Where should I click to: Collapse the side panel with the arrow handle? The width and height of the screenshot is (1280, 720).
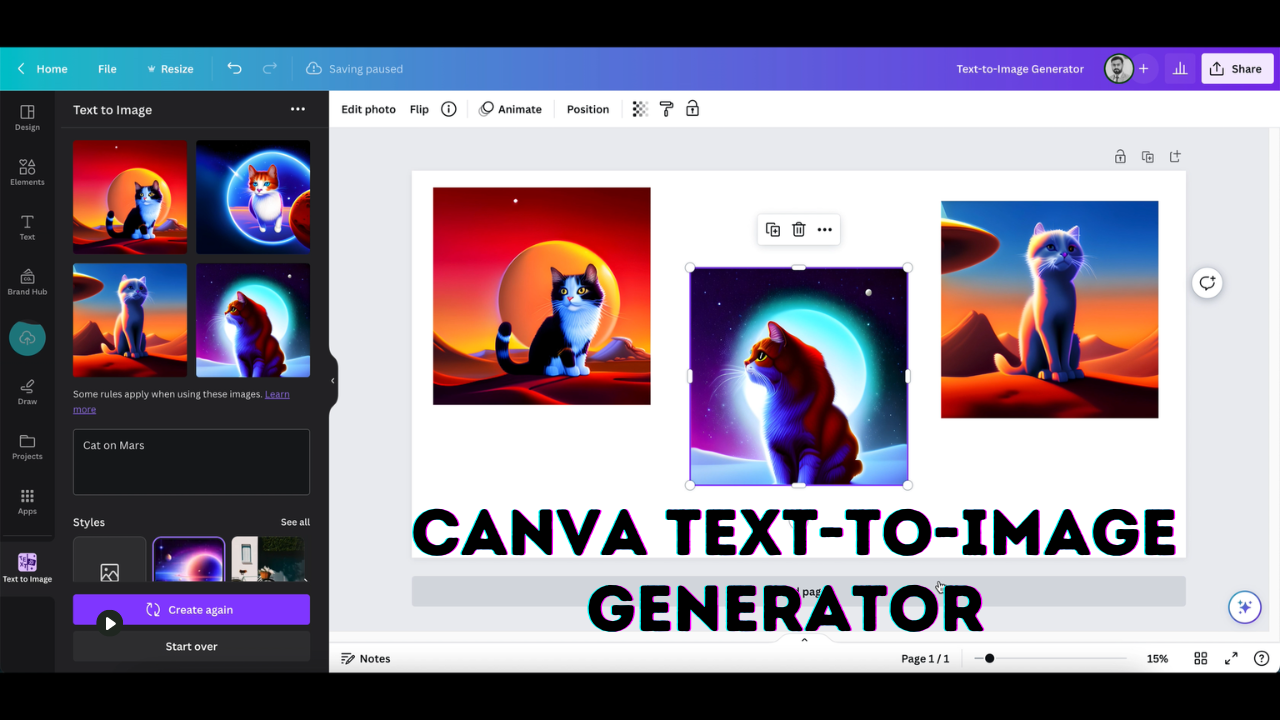(333, 380)
